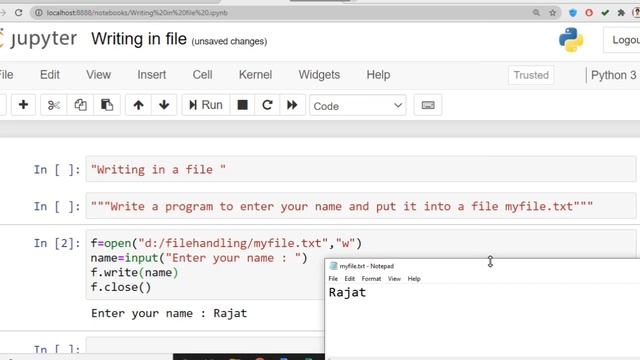Click the Python logo icon
Image resolution: width=640 pixels, height=360 pixels.
point(571,40)
